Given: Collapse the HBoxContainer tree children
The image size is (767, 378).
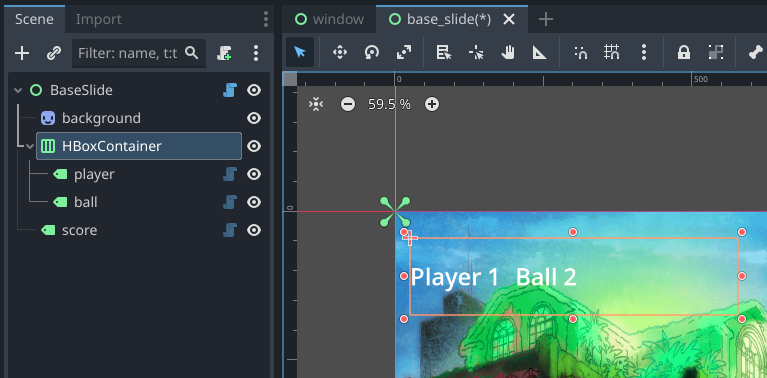Looking at the screenshot, I should [x=30, y=146].
